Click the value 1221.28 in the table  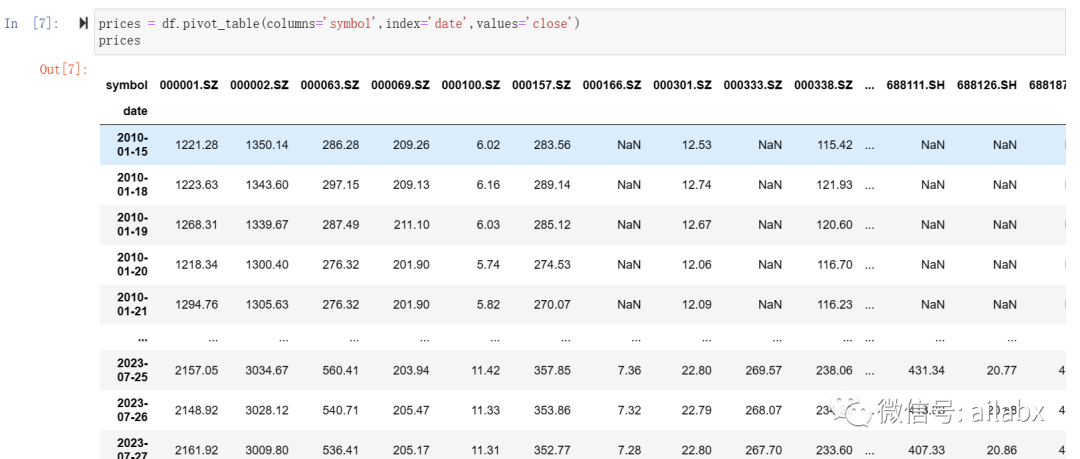tap(197, 145)
